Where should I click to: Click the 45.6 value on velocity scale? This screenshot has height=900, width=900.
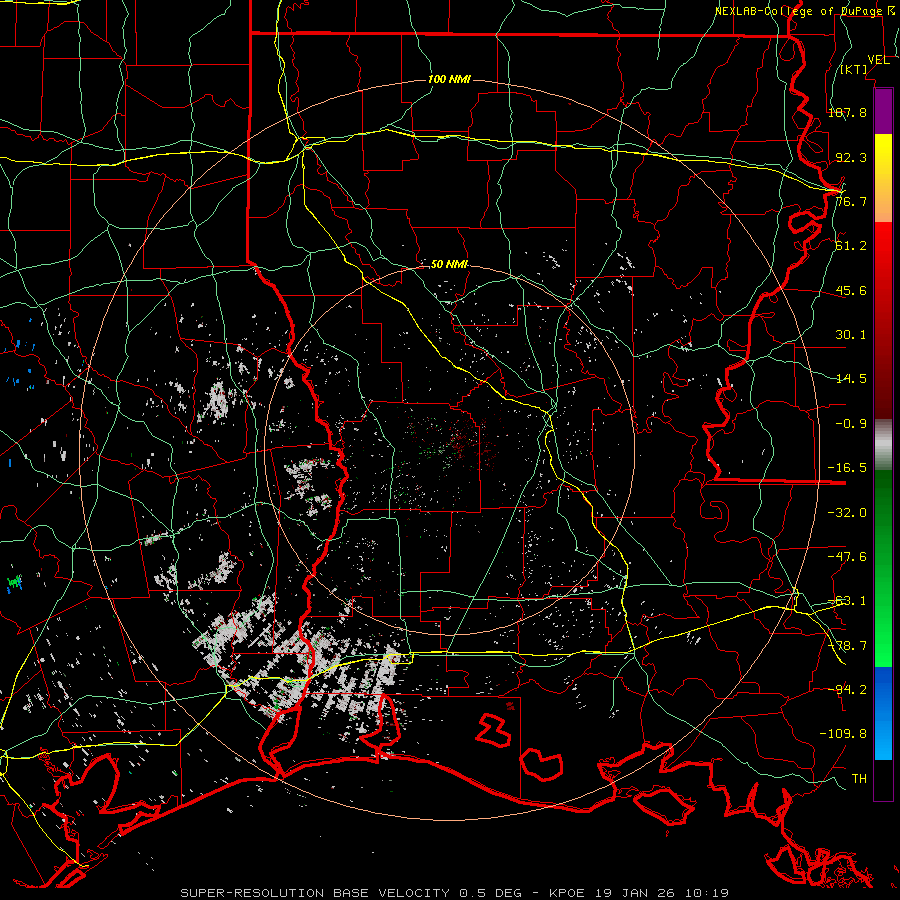(851, 290)
